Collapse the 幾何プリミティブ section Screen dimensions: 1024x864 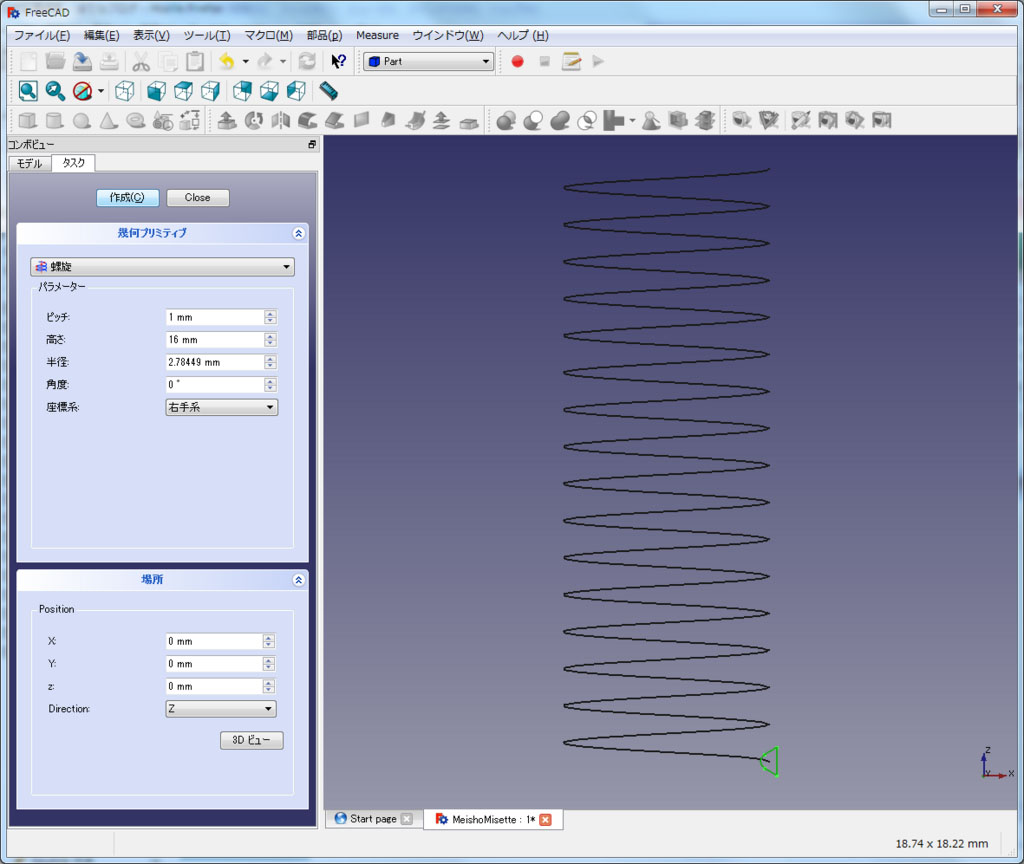pos(298,233)
